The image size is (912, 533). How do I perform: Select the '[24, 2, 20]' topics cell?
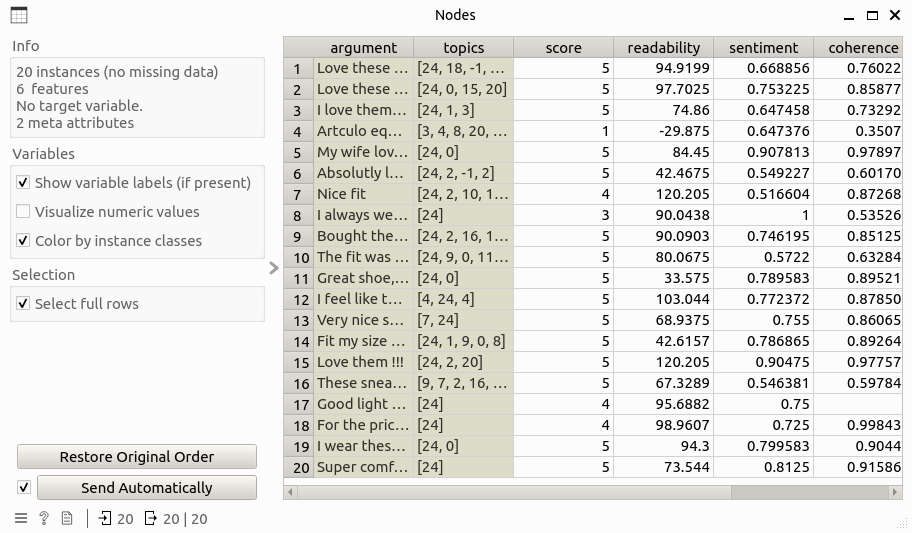point(464,363)
